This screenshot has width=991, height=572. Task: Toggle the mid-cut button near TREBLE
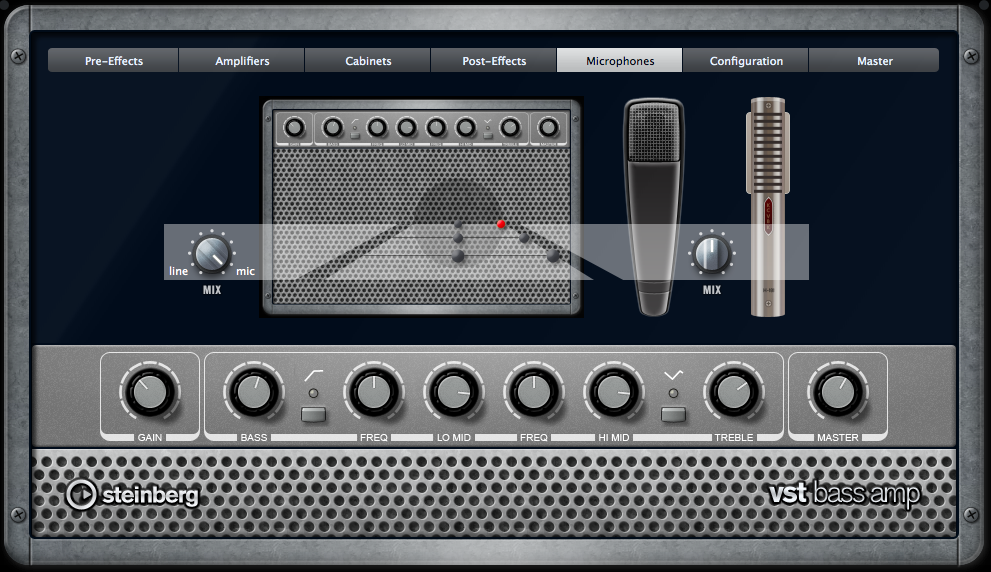(x=673, y=415)
